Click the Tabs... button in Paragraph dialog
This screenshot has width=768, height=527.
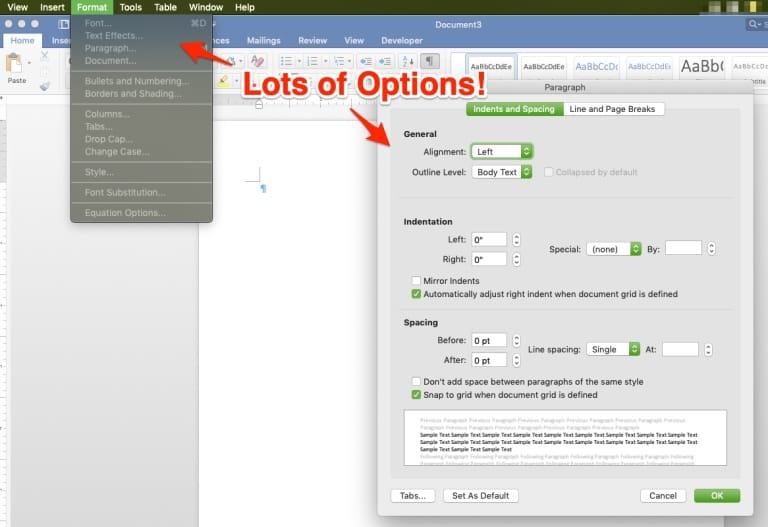tap(413, 496)
